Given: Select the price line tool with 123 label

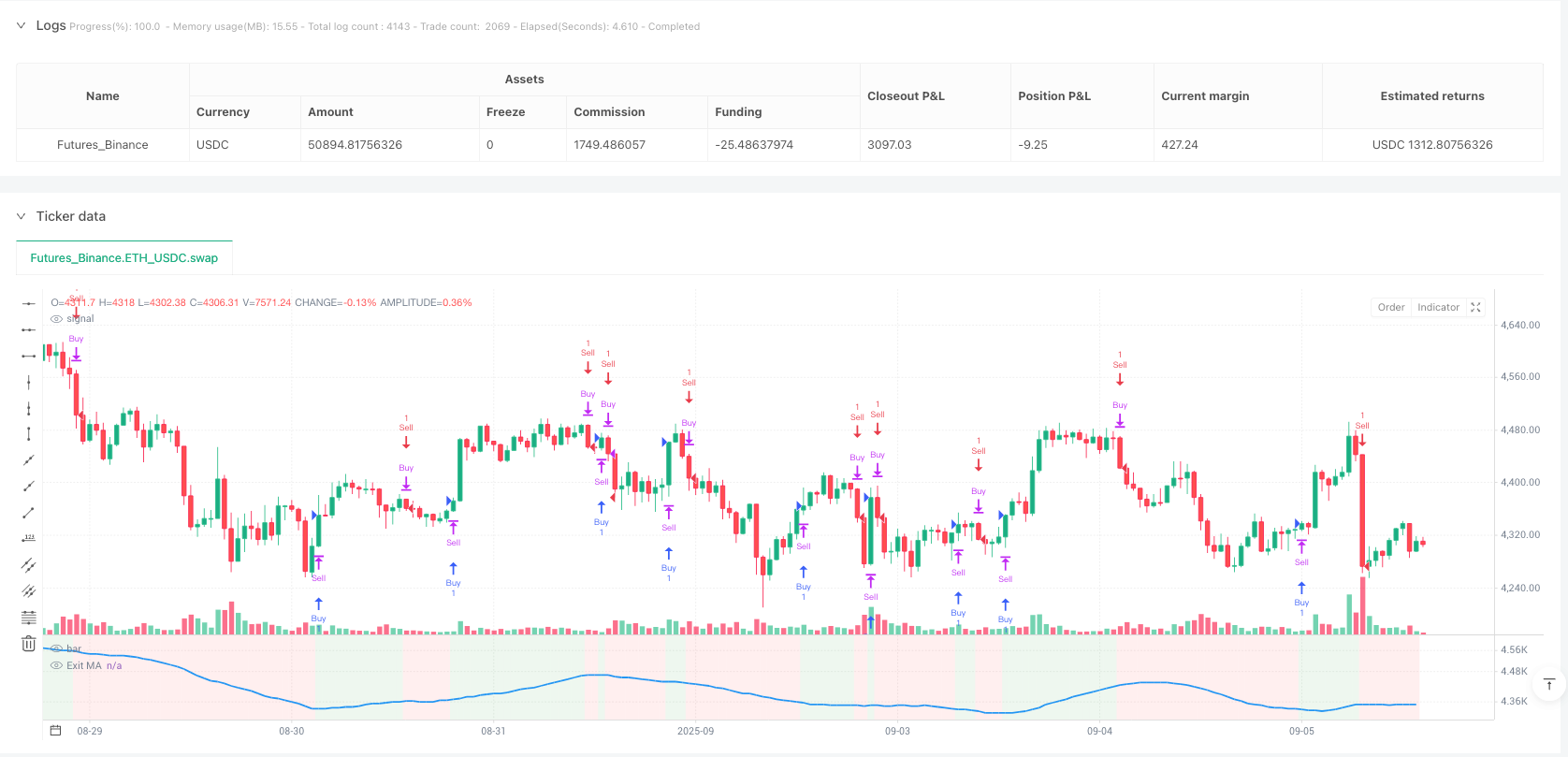Looking at the screenshot, I should [x=29, y=538].
